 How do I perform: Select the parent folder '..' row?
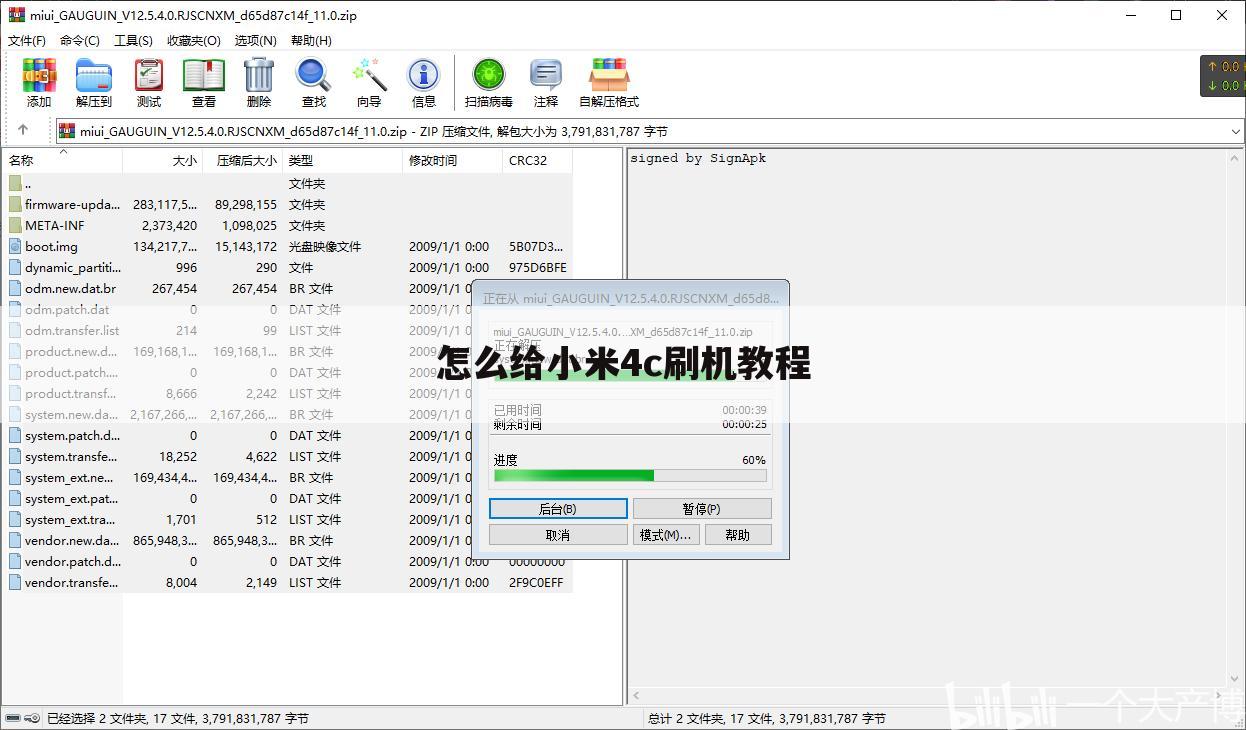[287, 183]
